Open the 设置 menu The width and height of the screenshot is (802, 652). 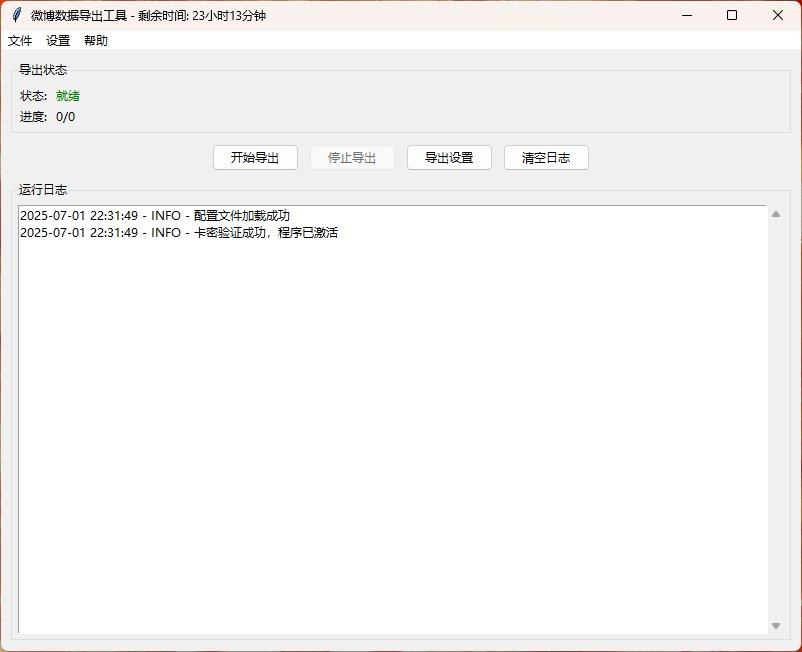58,41
